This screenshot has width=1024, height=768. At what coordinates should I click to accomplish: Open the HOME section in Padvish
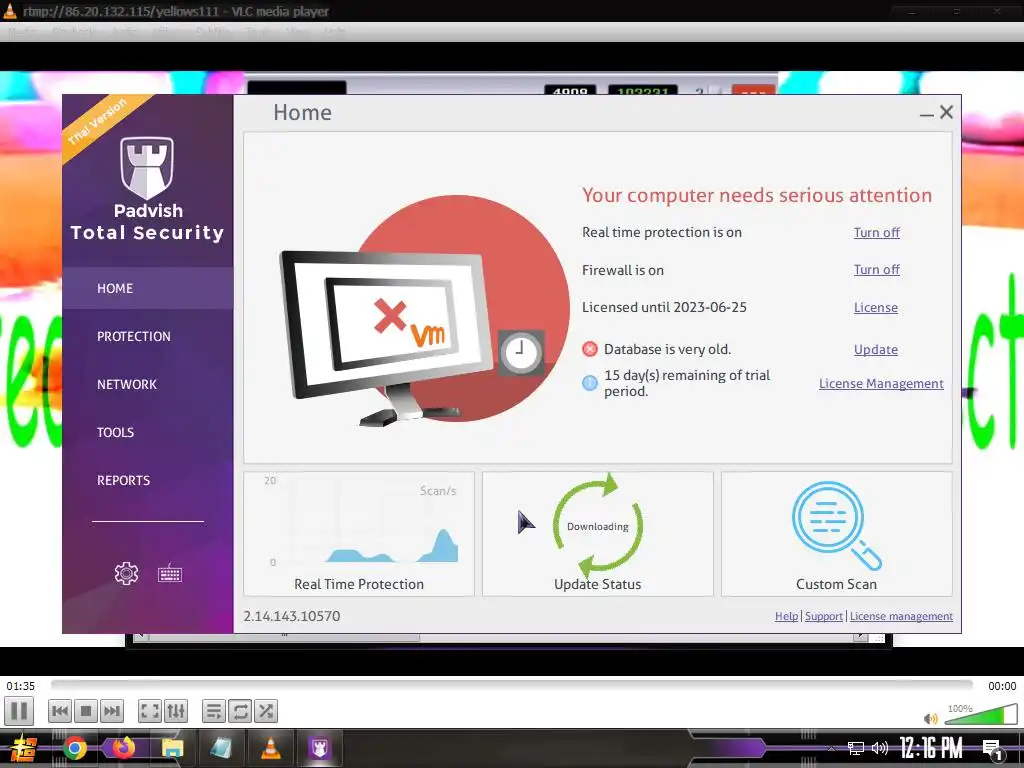tap(148, 288)
